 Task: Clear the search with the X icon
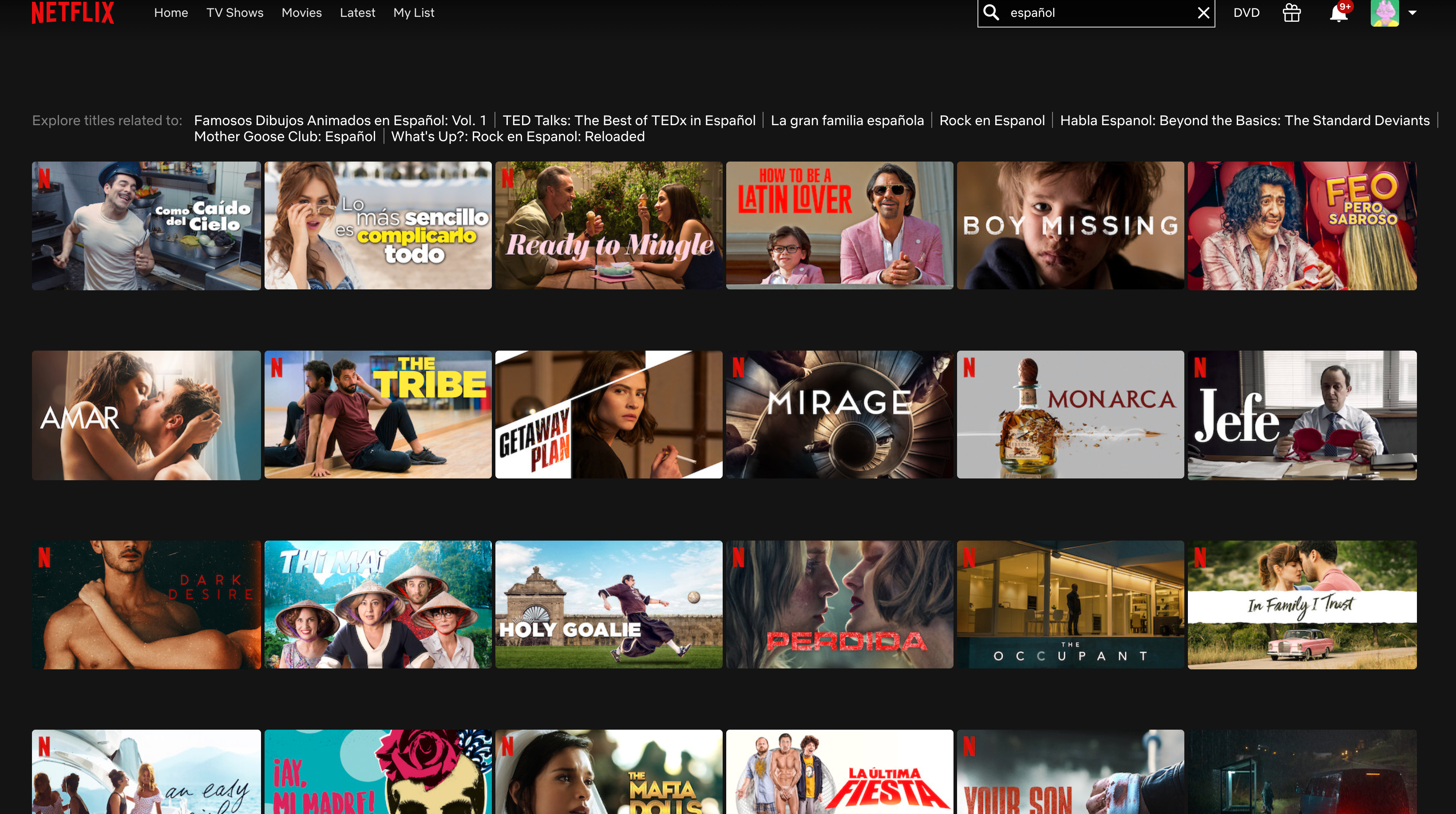coord(1203,12)
